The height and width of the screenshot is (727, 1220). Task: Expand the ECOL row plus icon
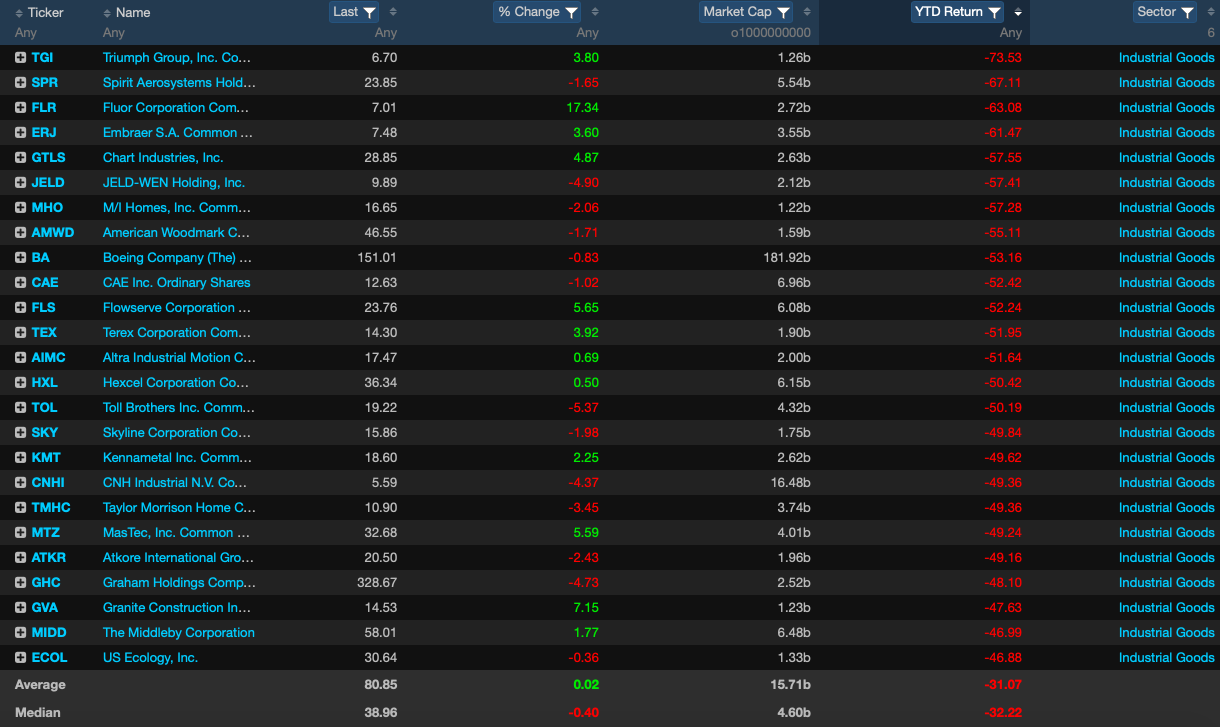[x=20, y=658]
